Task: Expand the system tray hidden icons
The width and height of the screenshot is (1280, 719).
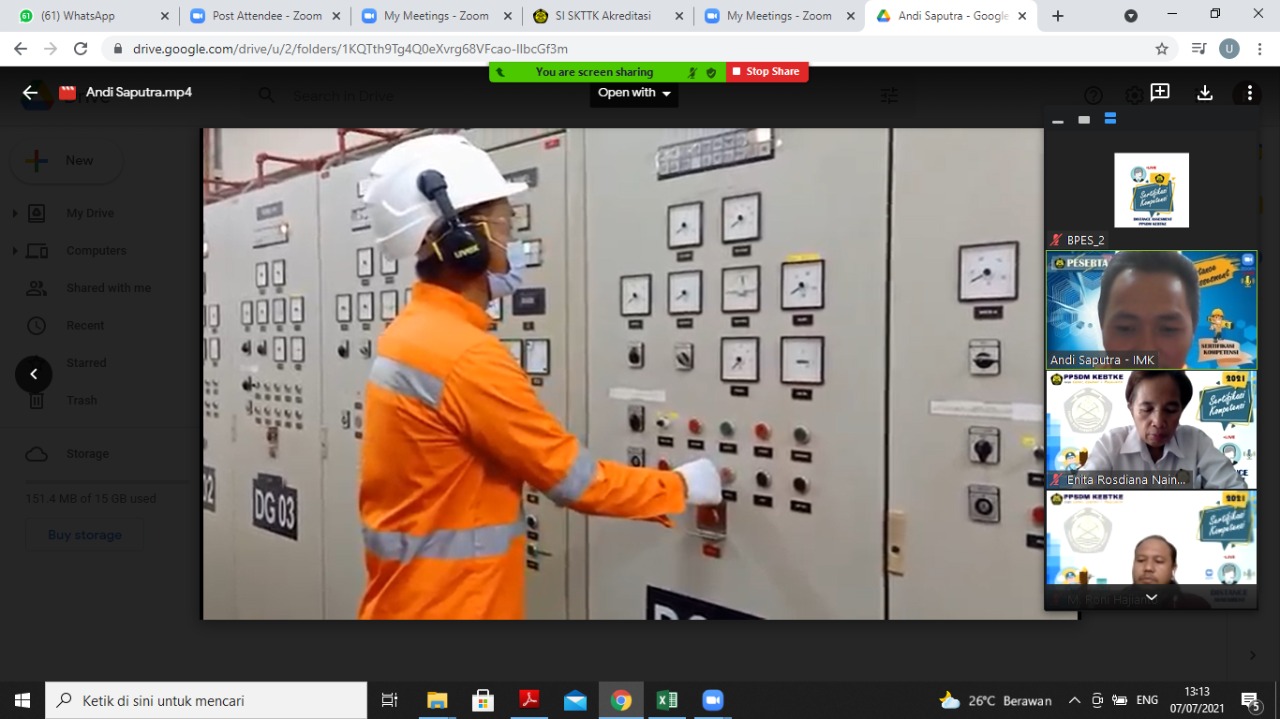Action: coord(1074,700)
